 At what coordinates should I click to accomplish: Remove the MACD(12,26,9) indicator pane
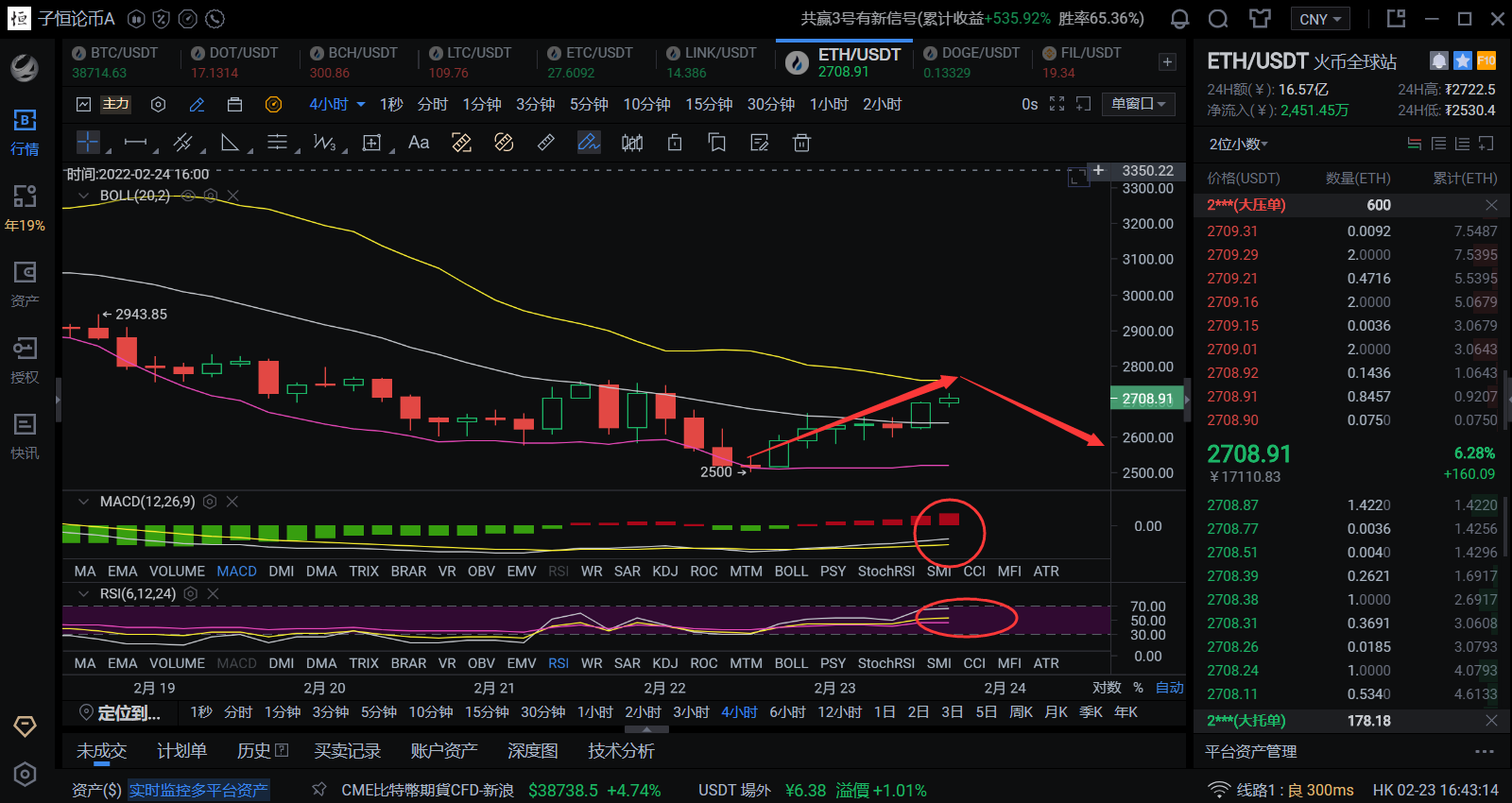(232, 502)
